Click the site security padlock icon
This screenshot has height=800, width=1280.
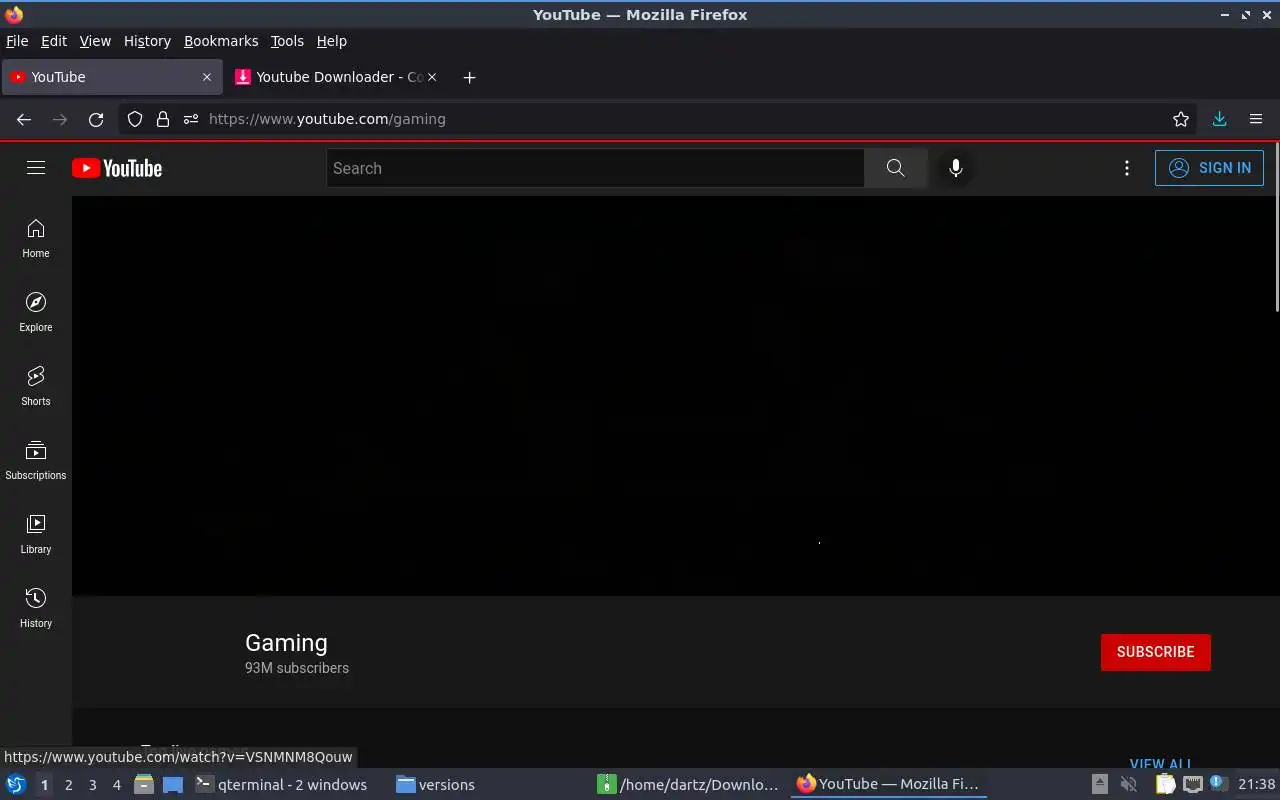(x=163, y=119)
